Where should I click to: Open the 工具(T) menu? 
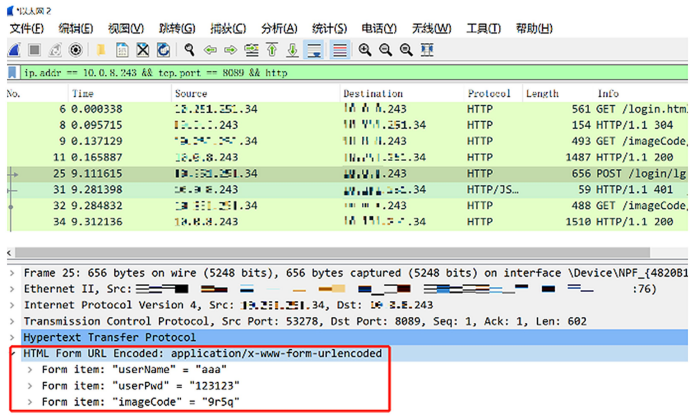coord(484,29)
